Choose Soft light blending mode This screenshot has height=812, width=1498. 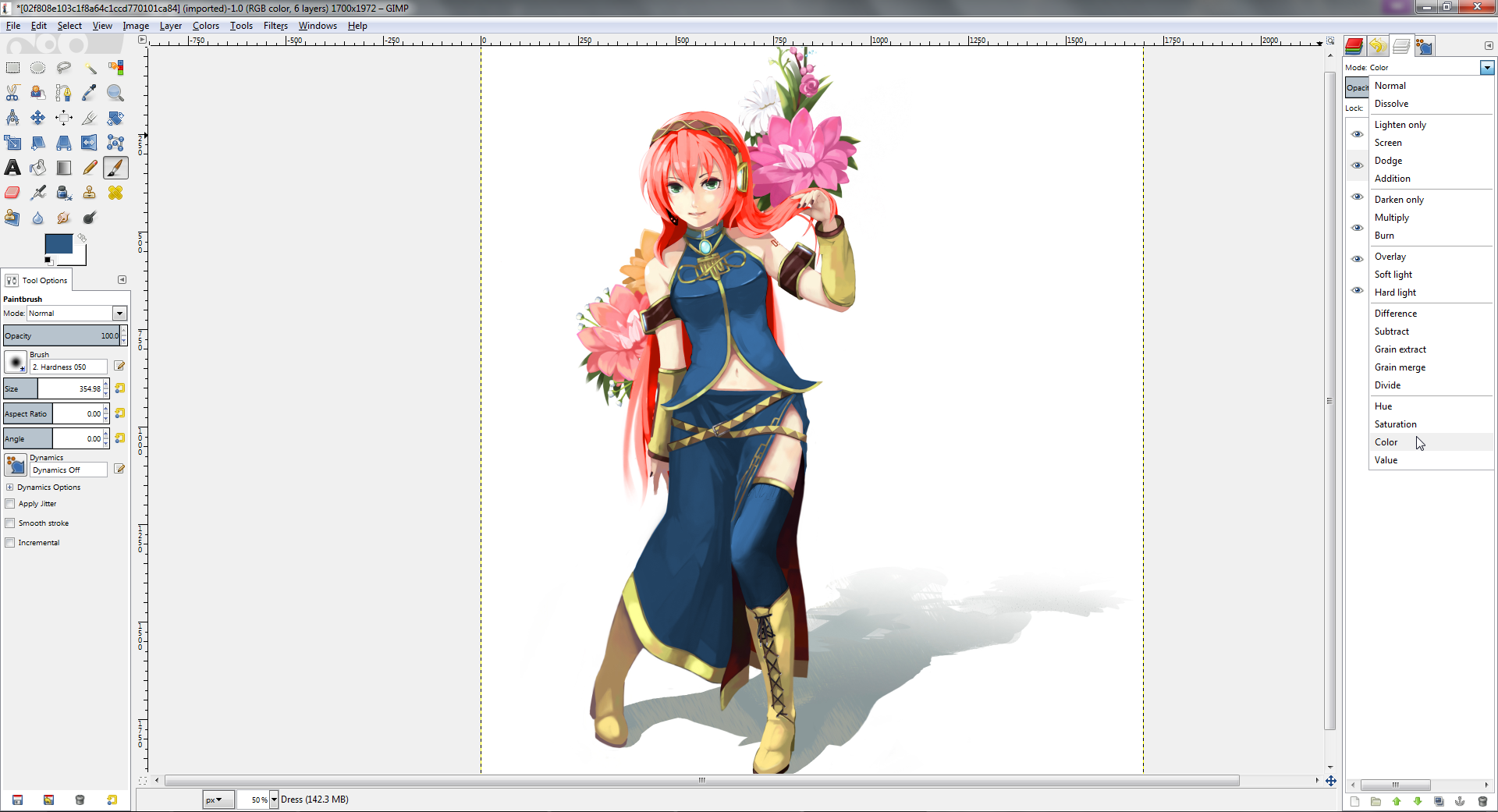[x=1432, y=275]
